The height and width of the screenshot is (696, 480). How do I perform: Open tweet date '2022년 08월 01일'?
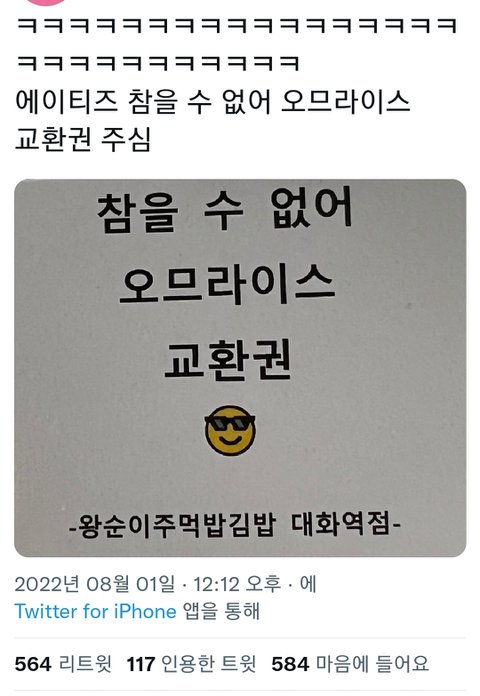click(x=95, y=584)
